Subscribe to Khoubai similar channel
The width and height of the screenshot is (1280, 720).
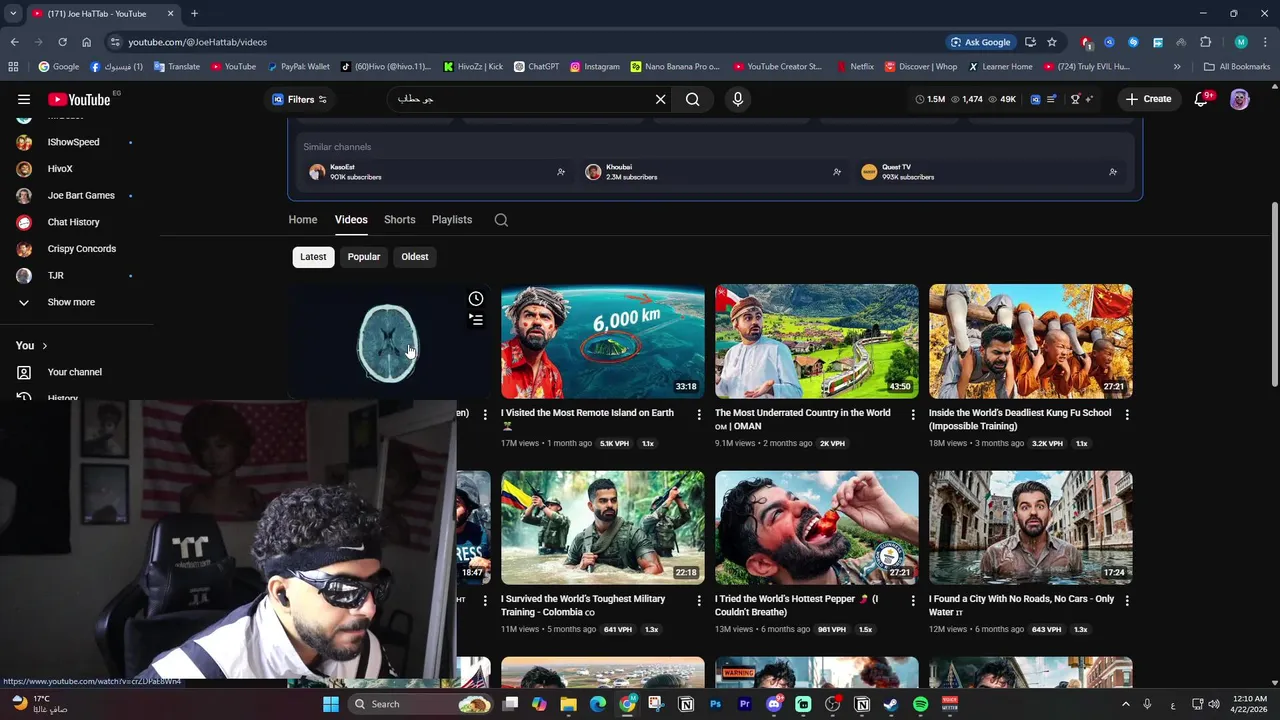pos(837,172)
